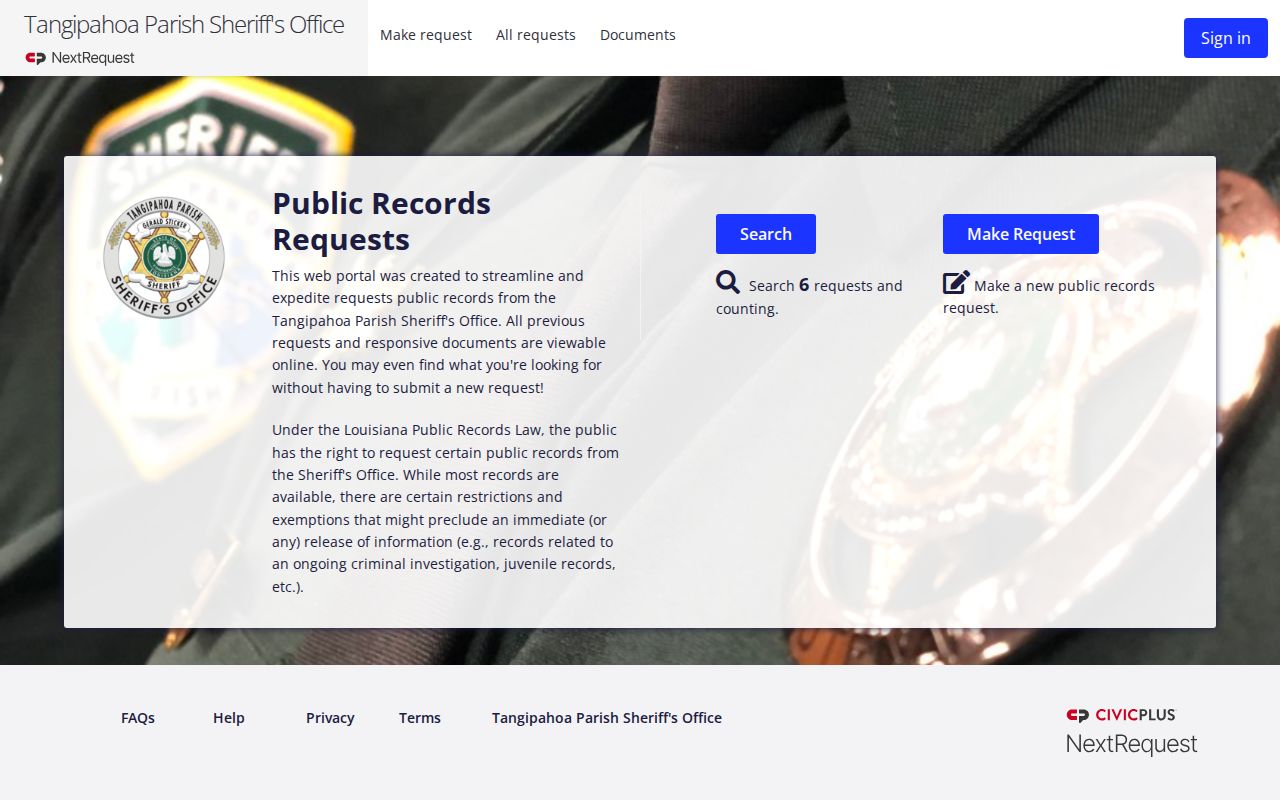Viewport: 1280px width, 800px height.
Task: Click the blue Search button
Action: (x=766, y=234)
